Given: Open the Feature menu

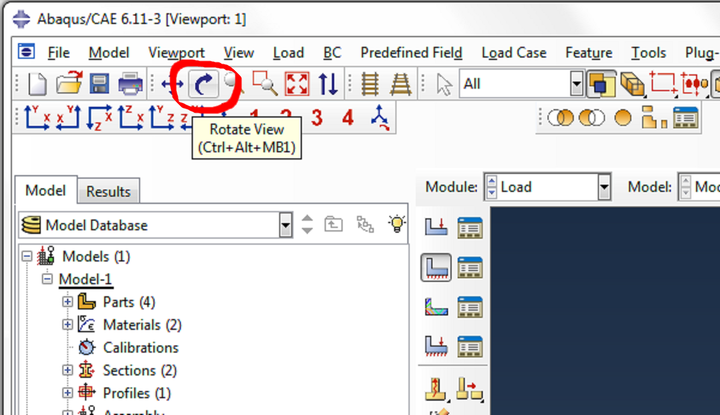Looking at the screenshot, I should click(x=589, y=53).
